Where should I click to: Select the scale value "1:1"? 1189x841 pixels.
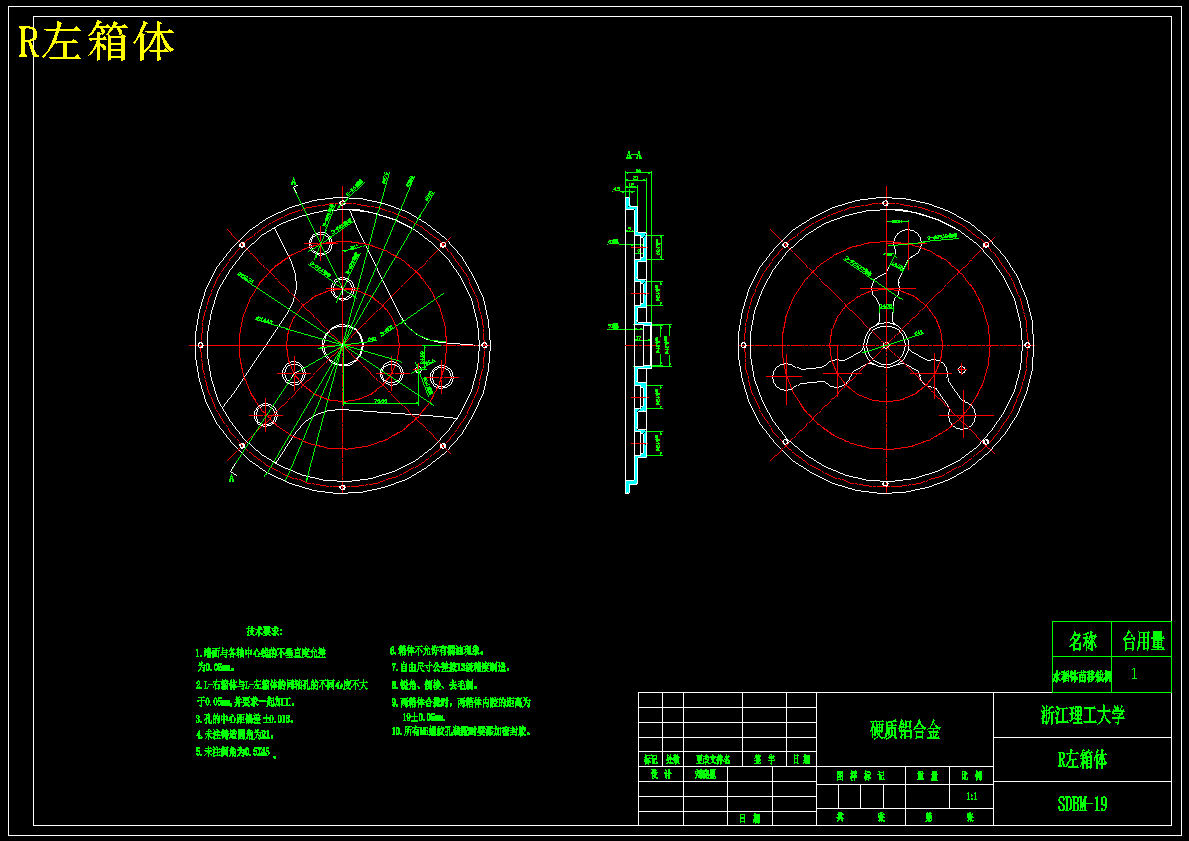pos(971,797)
